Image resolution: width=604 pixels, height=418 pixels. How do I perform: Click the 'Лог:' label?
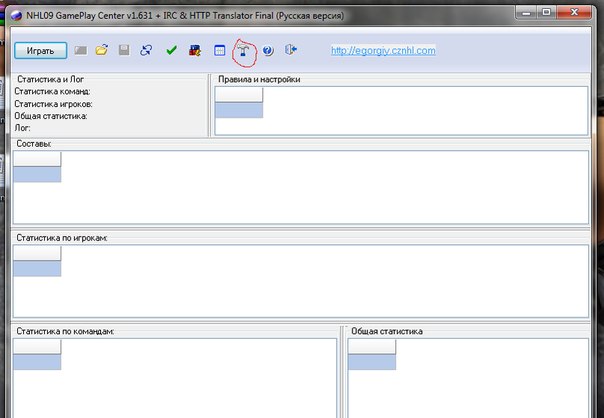coord(22,128)
